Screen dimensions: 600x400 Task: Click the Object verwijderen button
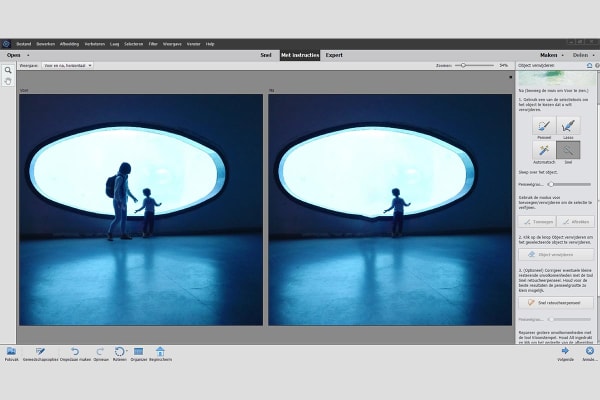point(555,255)
